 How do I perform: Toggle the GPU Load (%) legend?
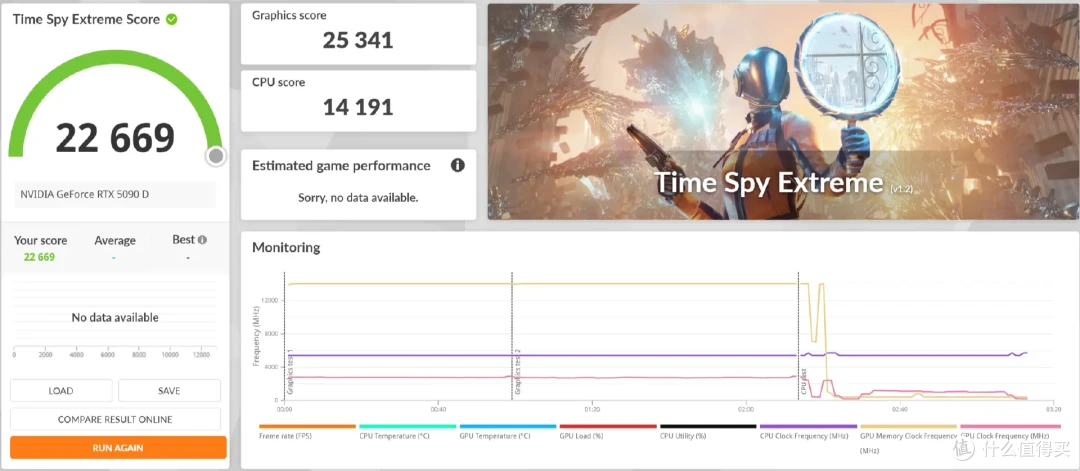click(608, 432)
